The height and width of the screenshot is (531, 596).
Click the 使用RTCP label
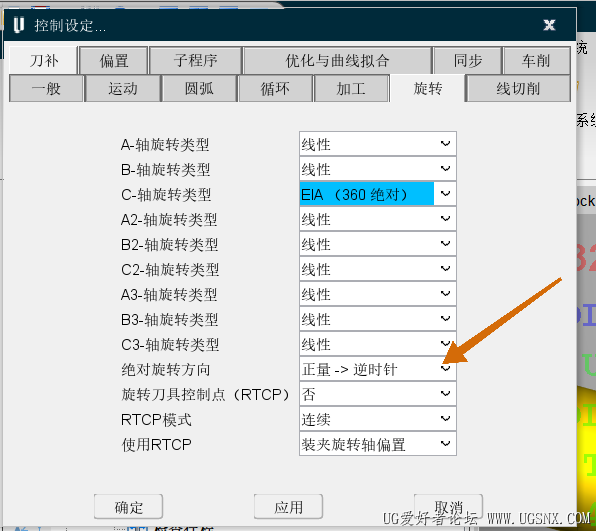click(156, 444)
